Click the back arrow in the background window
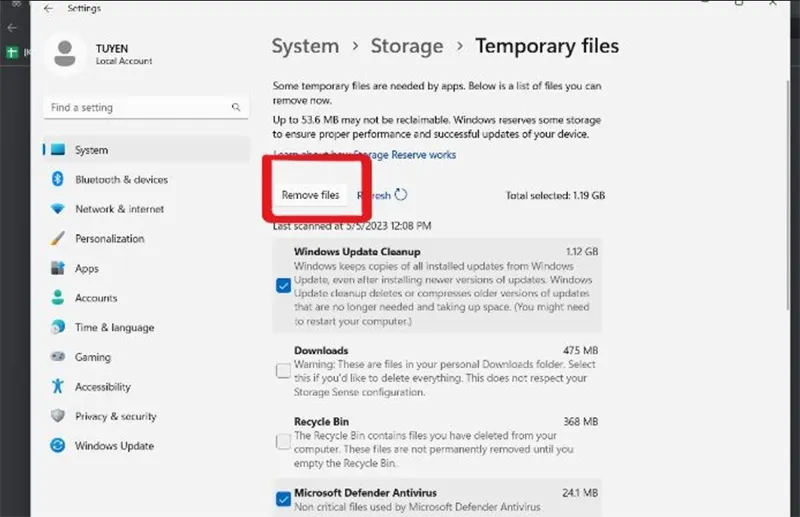Viewport: 800px width, 517px height. click(x=12, y=28)
